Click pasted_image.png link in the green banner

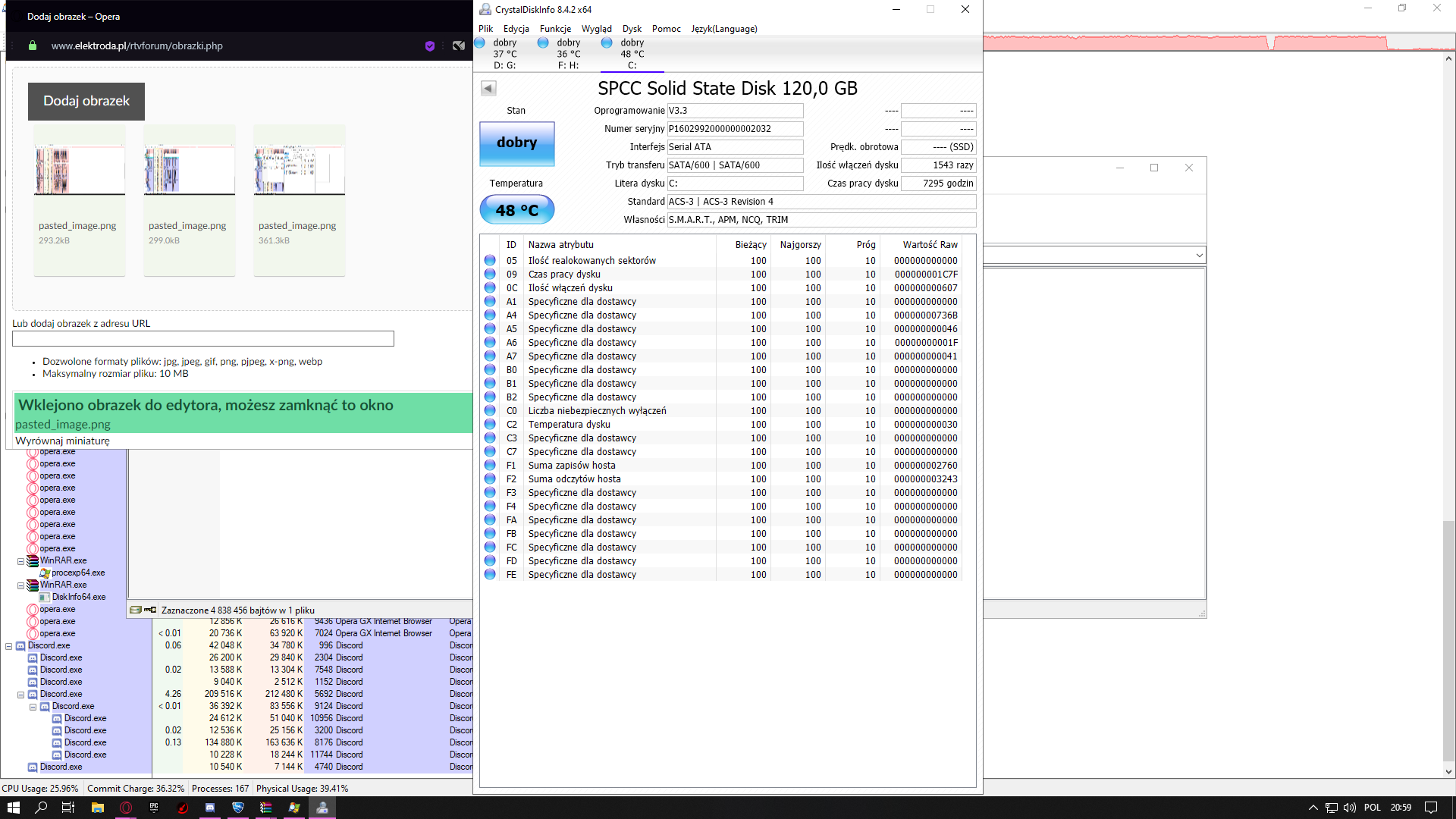coord(63,425)
